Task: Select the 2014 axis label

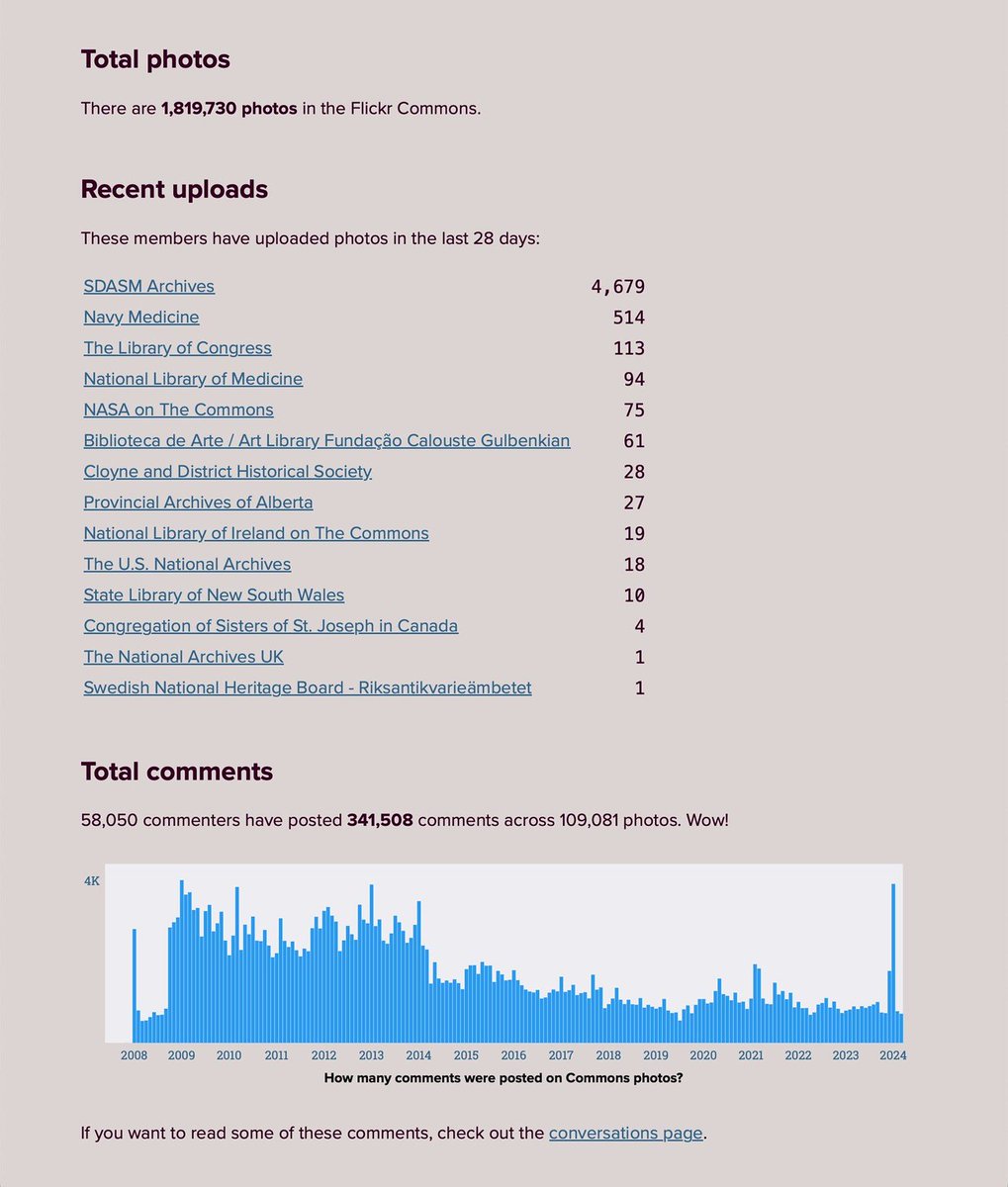Action: 418,1055
